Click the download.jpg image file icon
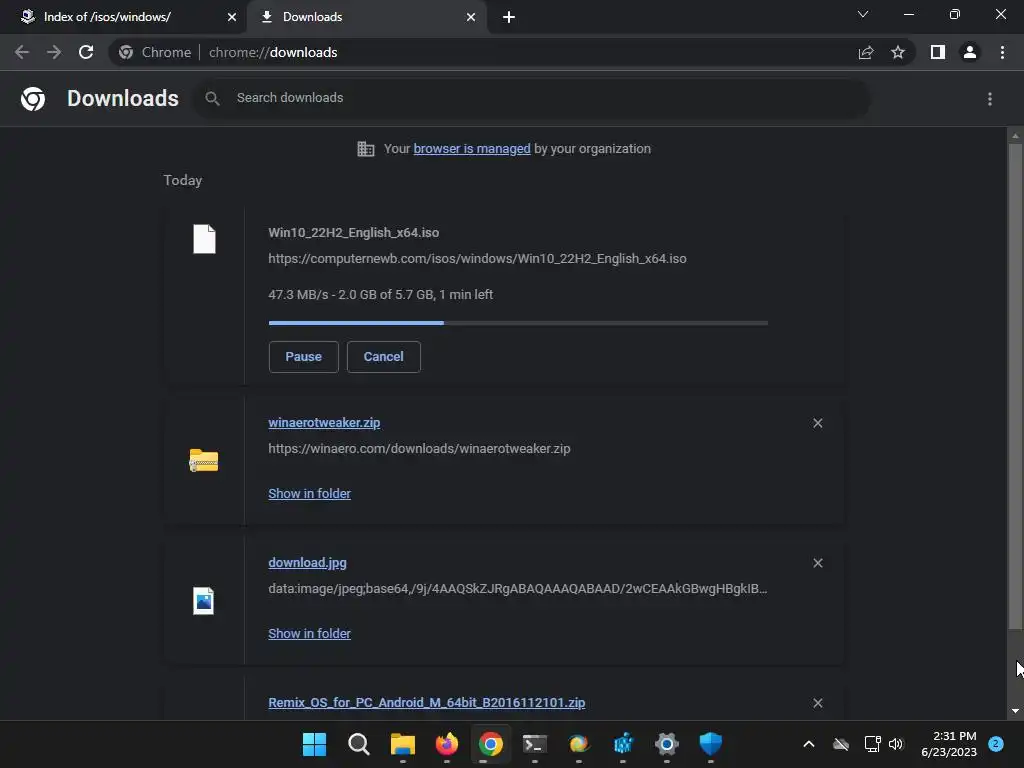1024x768 pixels. (204, 601)
